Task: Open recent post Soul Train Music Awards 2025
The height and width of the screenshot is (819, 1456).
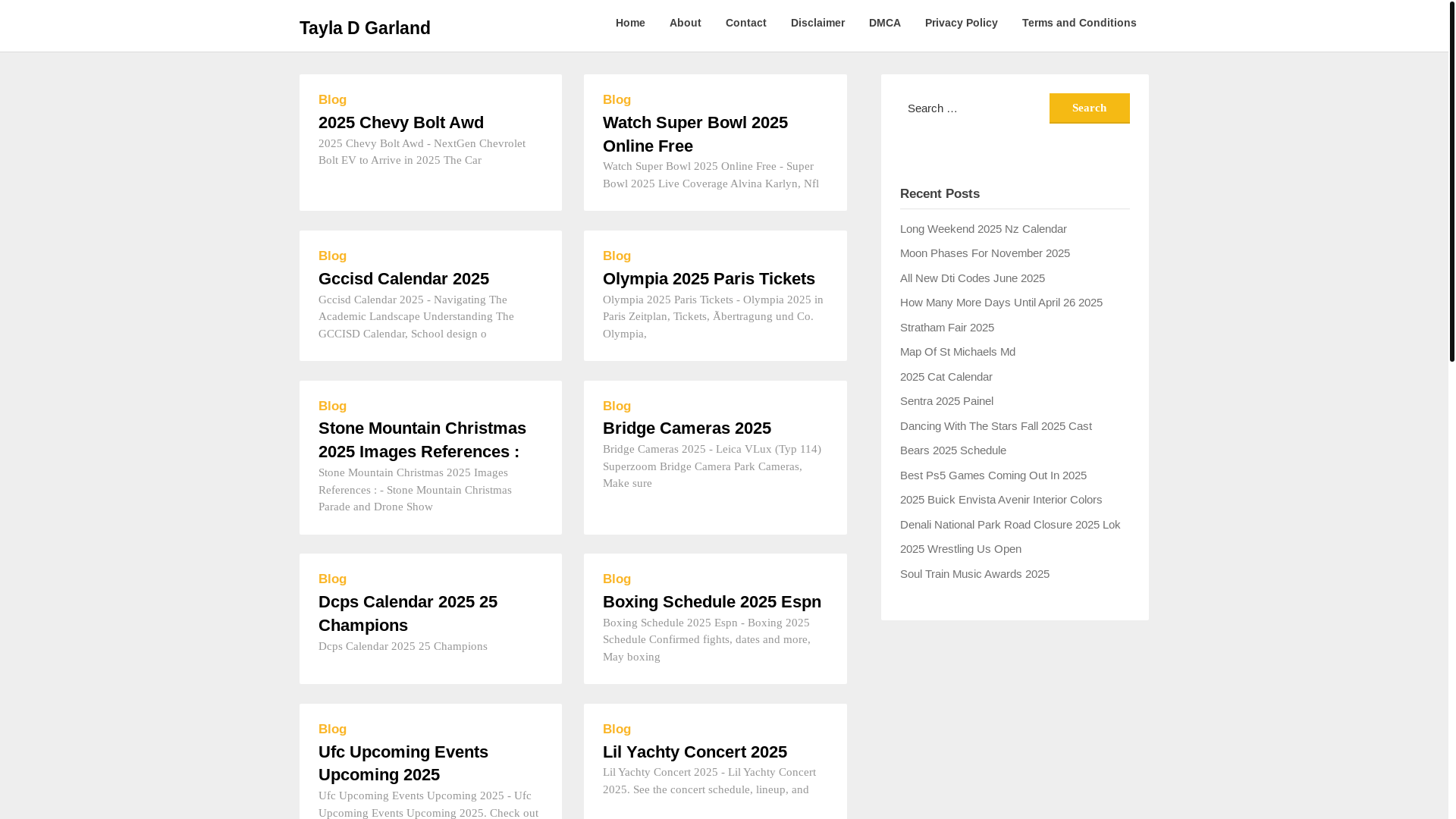Action: pos(974,574)
